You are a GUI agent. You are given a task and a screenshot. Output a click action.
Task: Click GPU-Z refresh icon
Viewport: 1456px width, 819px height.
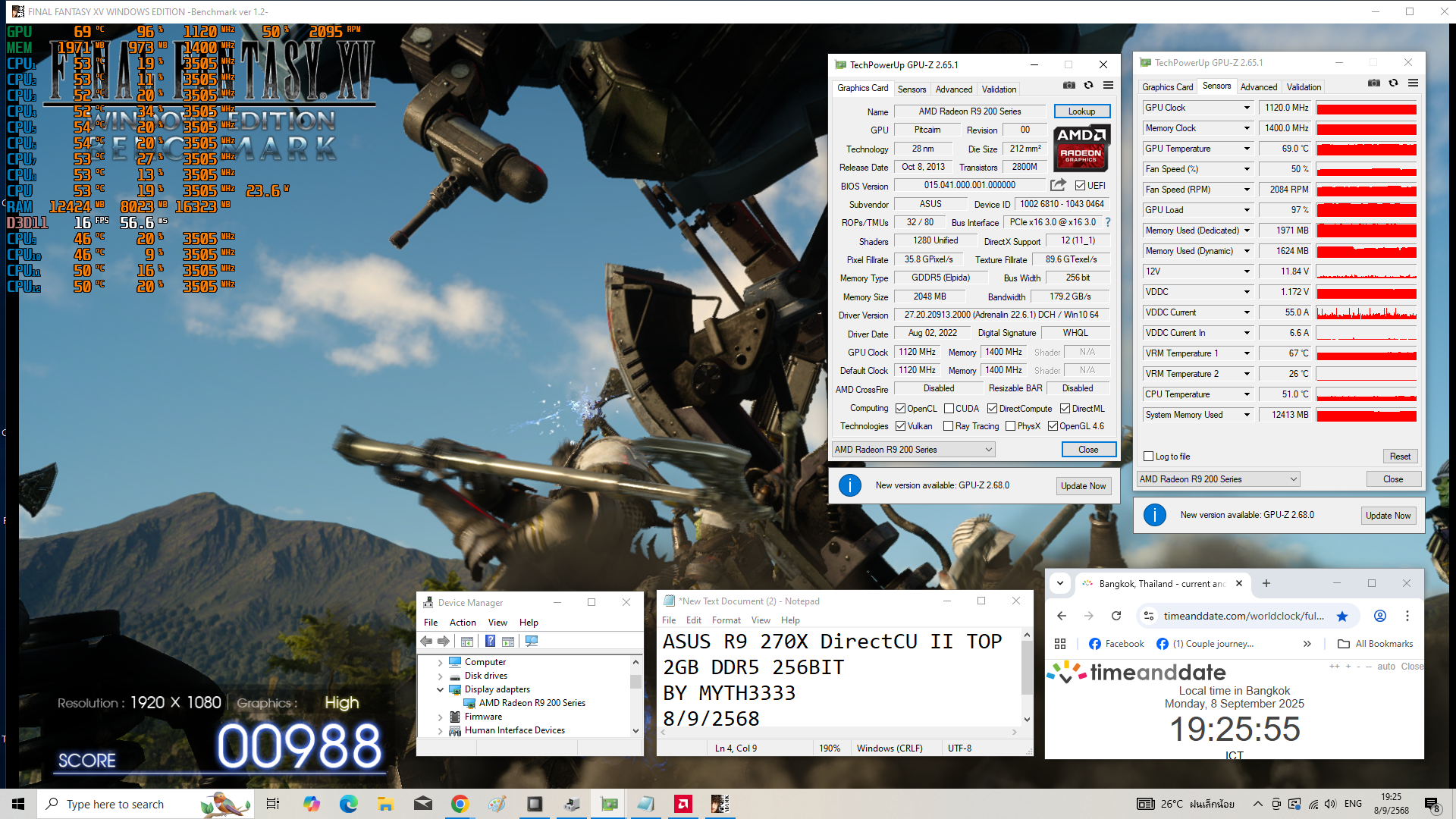pos(1088,85)
